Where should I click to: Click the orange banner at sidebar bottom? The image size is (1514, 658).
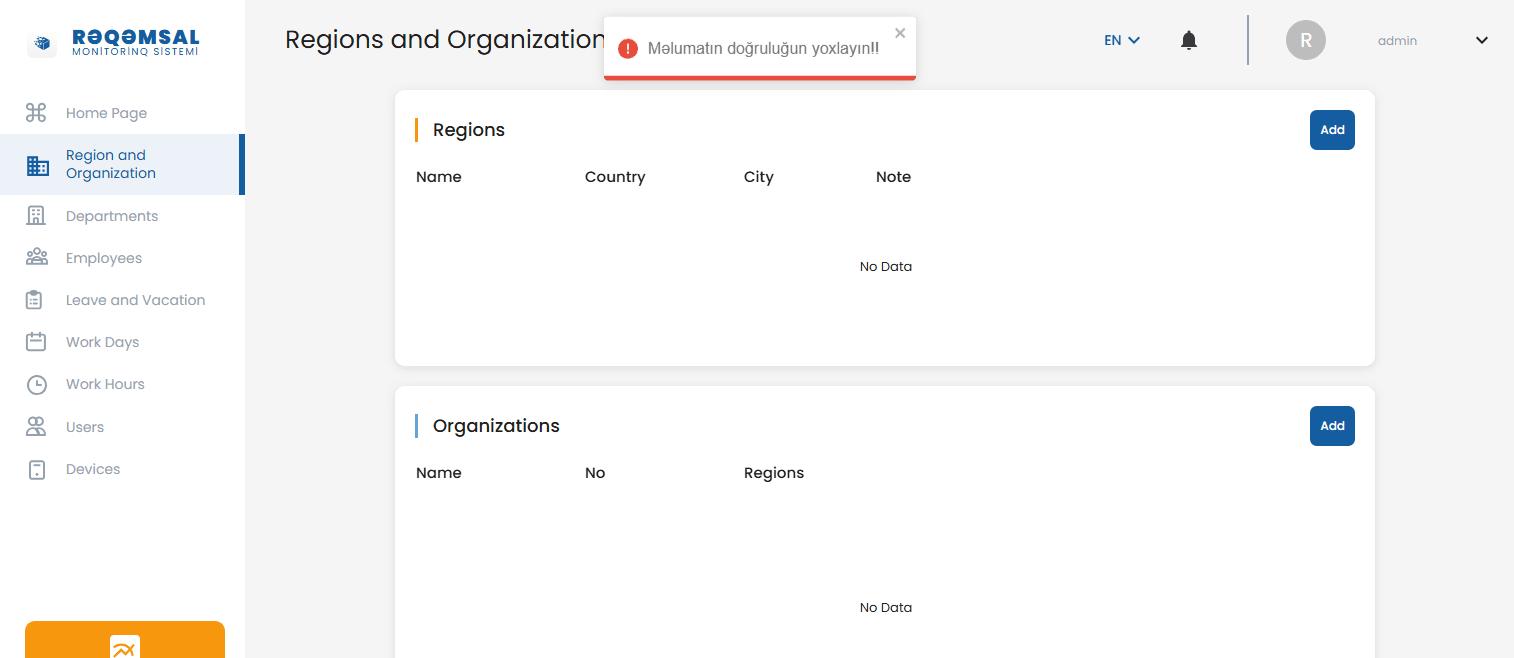pyautogui.click(x=125, y=640)
